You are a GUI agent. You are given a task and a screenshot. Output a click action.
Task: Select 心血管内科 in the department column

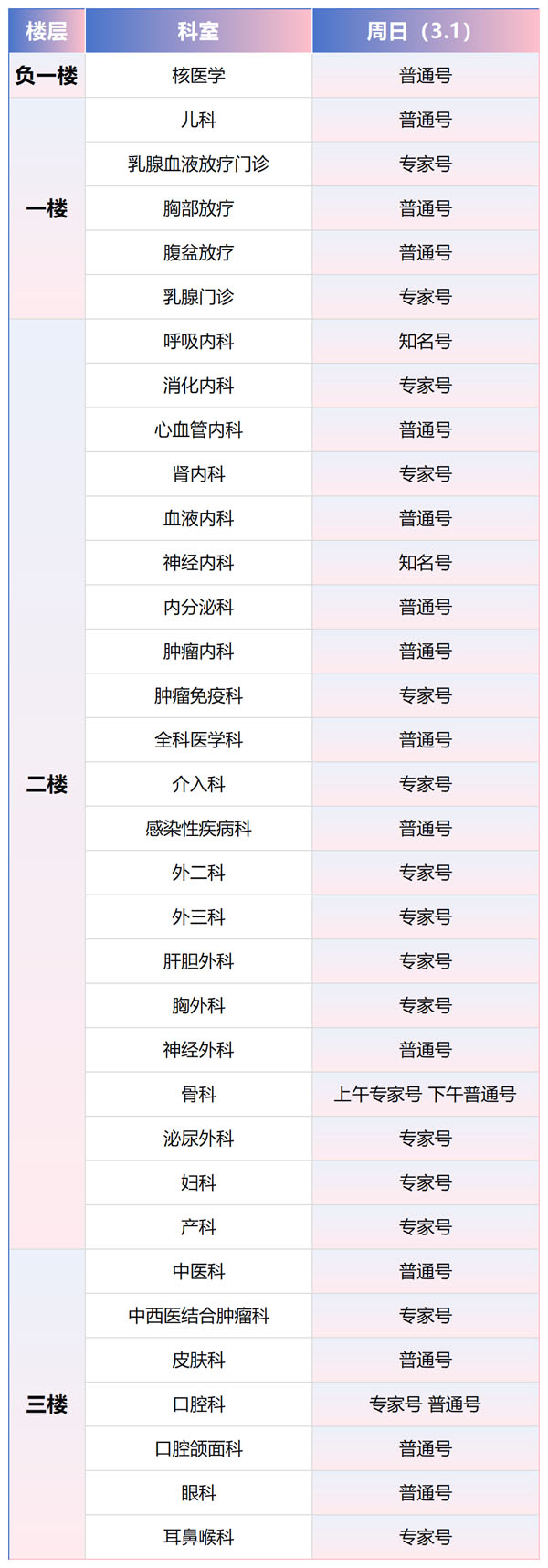pyautogui.click(x=198, y=430)
